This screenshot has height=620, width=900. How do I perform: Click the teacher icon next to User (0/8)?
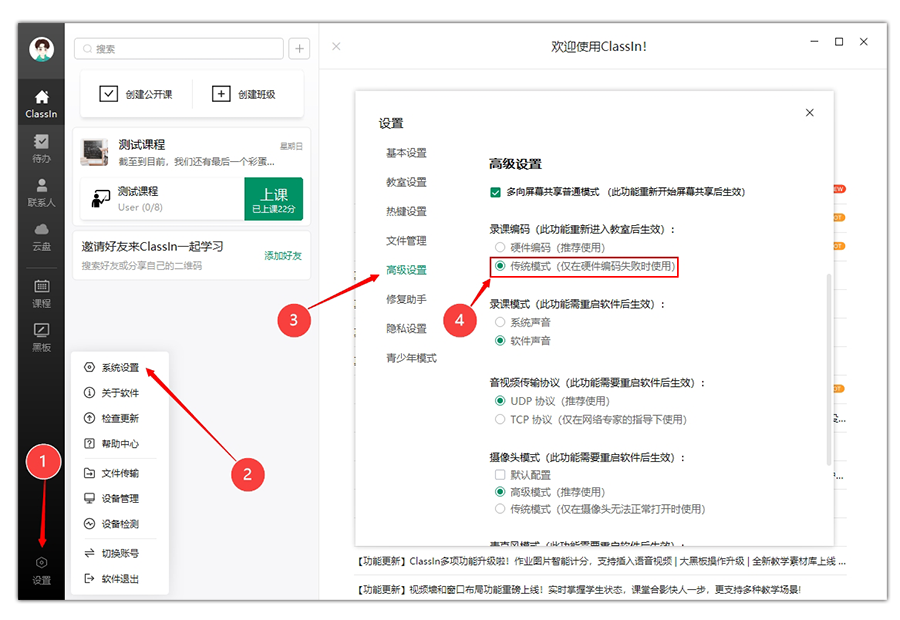(x=100, y=199)
